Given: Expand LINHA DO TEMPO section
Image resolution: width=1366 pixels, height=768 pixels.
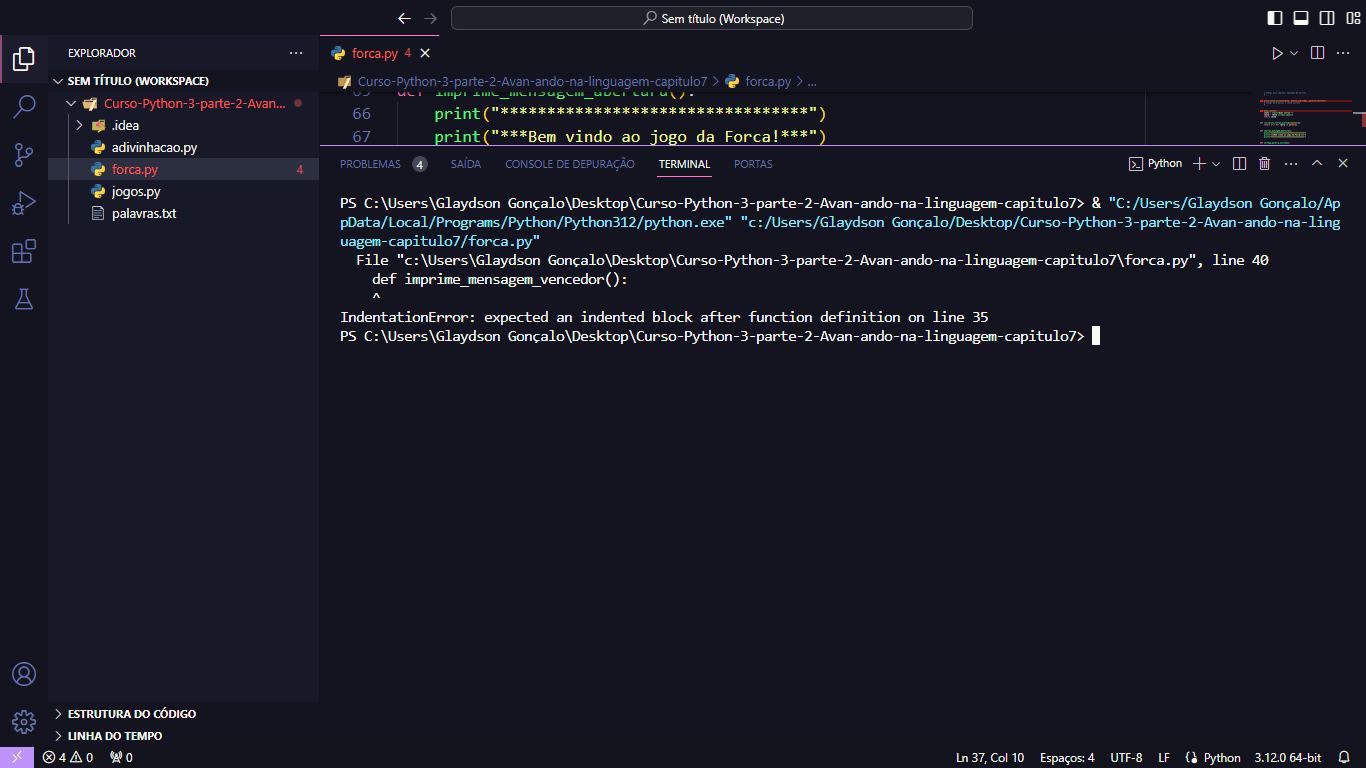Looking at the screenshot, I should (x=183, y=736).
